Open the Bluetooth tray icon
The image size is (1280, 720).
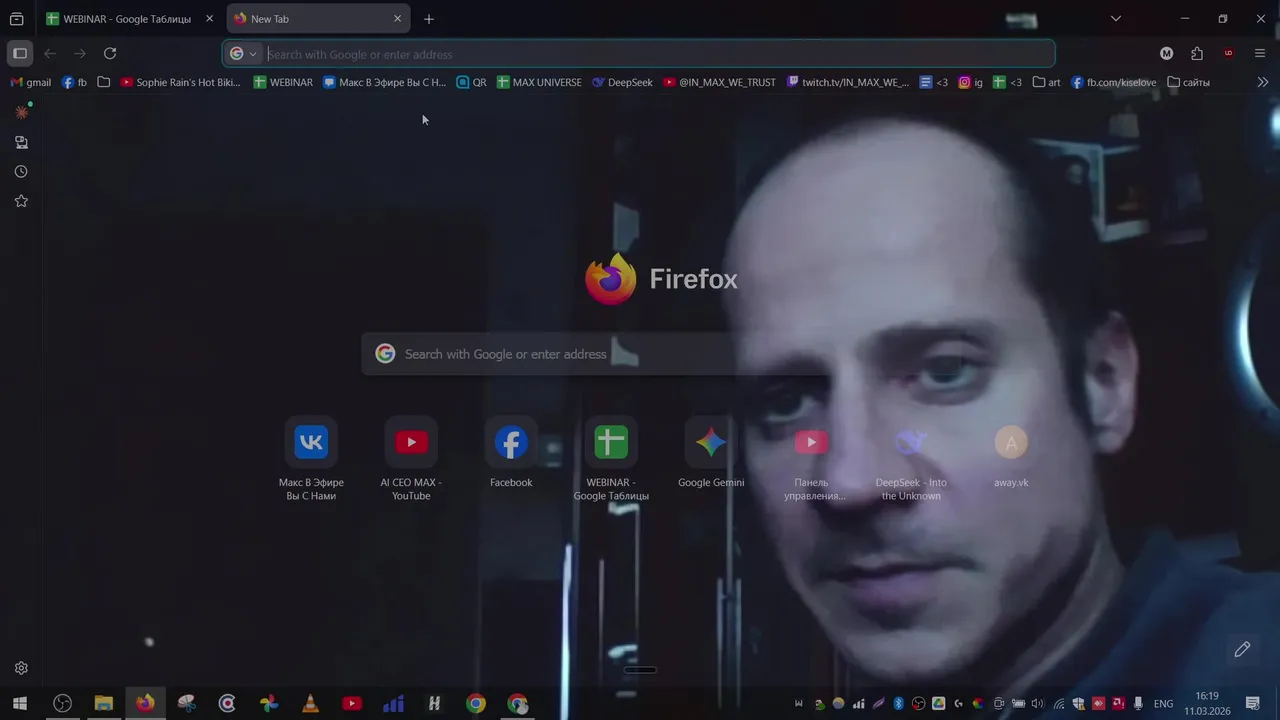pyautogui.click(x=899, y=704)
